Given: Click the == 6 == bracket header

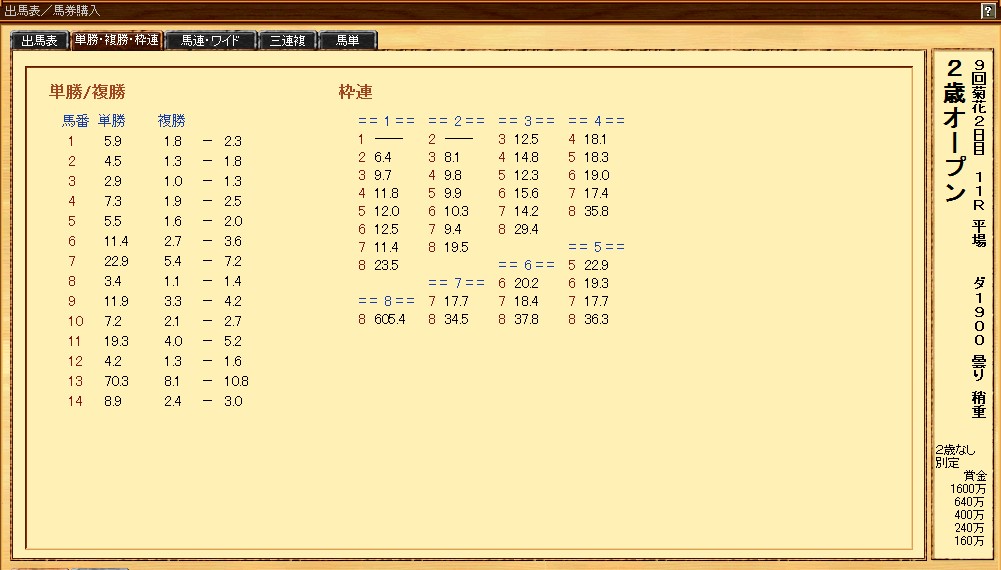Looking at the screenshot, I should [527, 264].
